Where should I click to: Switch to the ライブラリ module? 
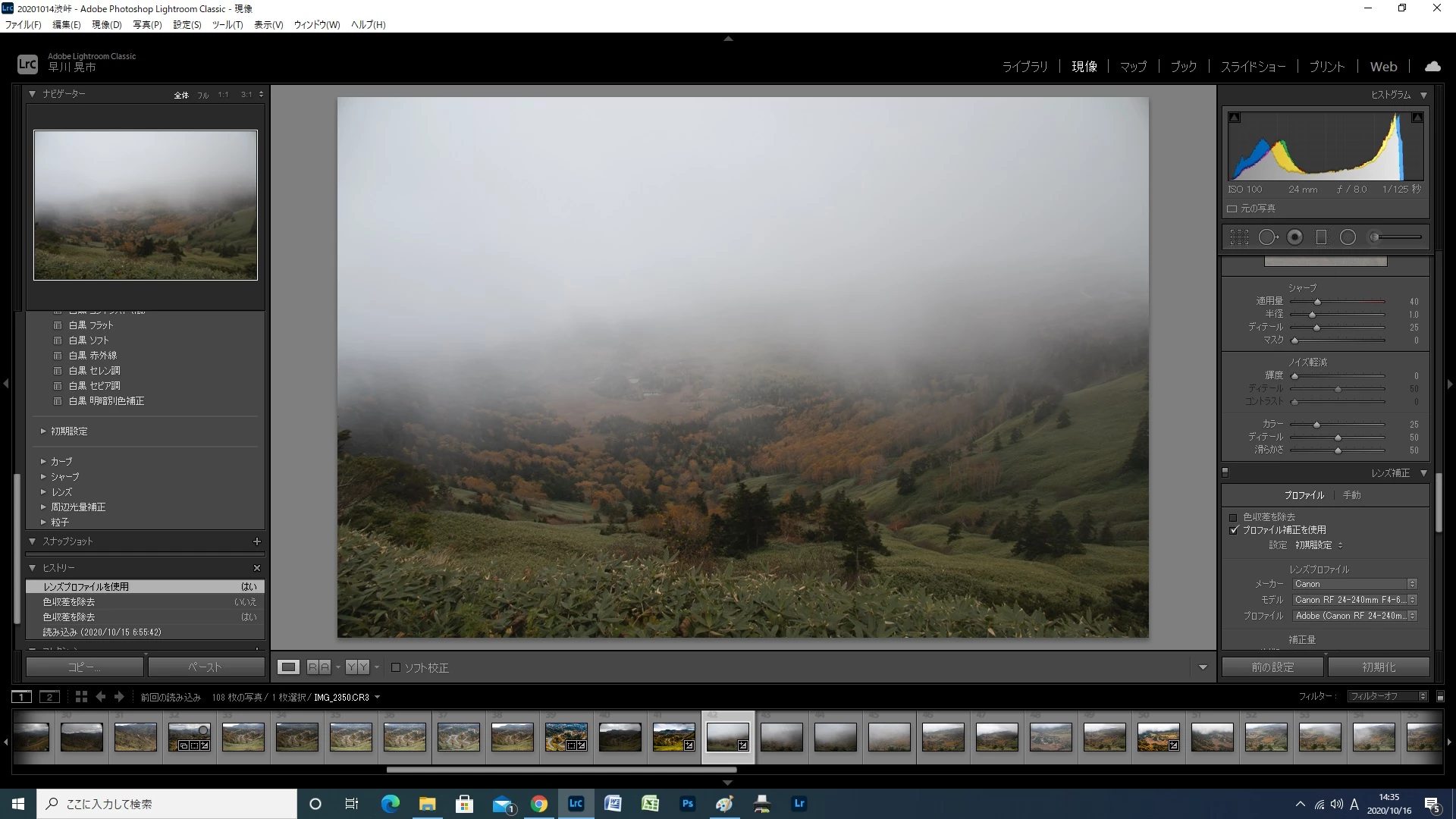(1025, 67)
